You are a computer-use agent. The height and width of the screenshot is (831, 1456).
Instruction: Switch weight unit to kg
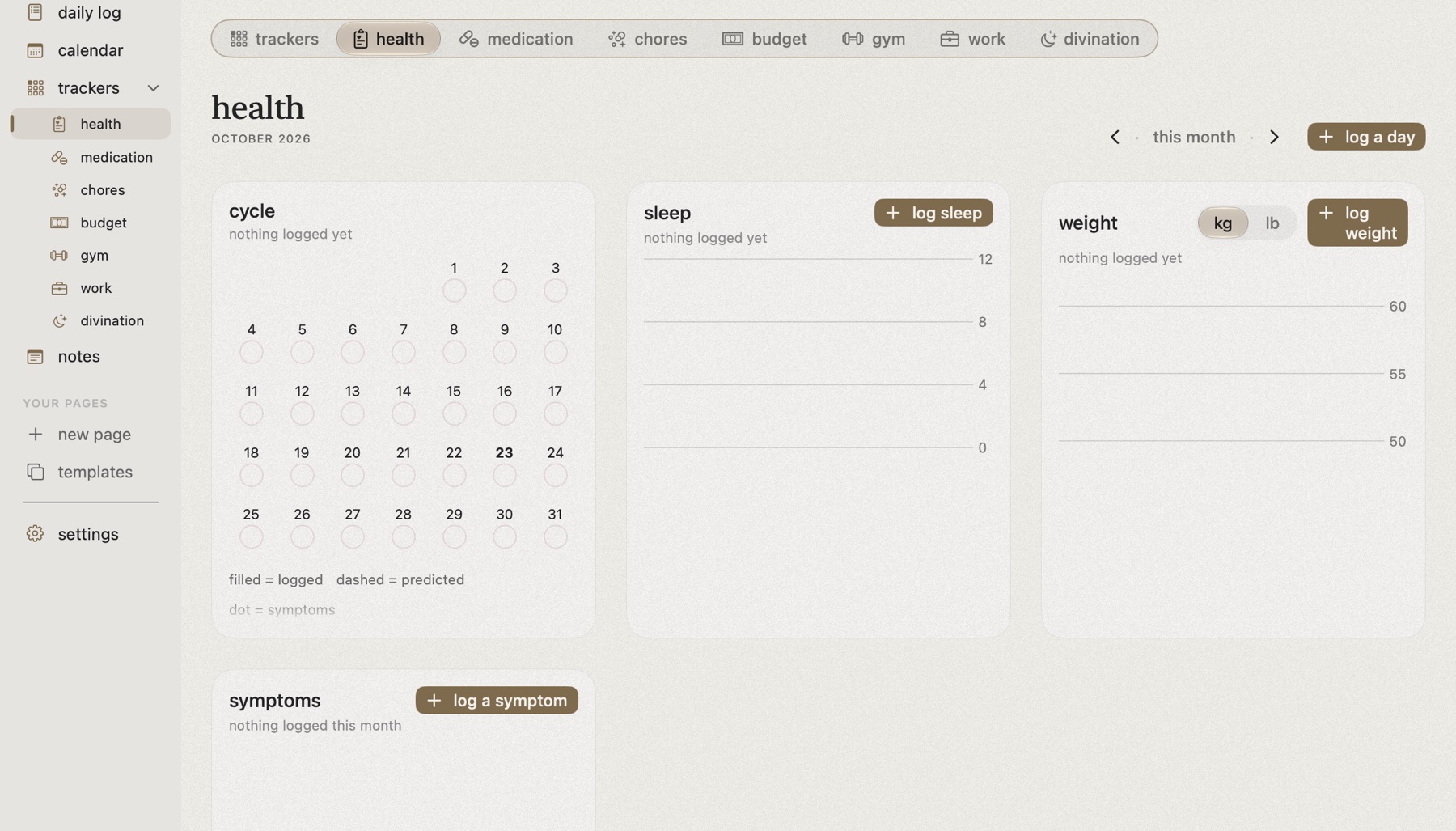[1222, 223]
